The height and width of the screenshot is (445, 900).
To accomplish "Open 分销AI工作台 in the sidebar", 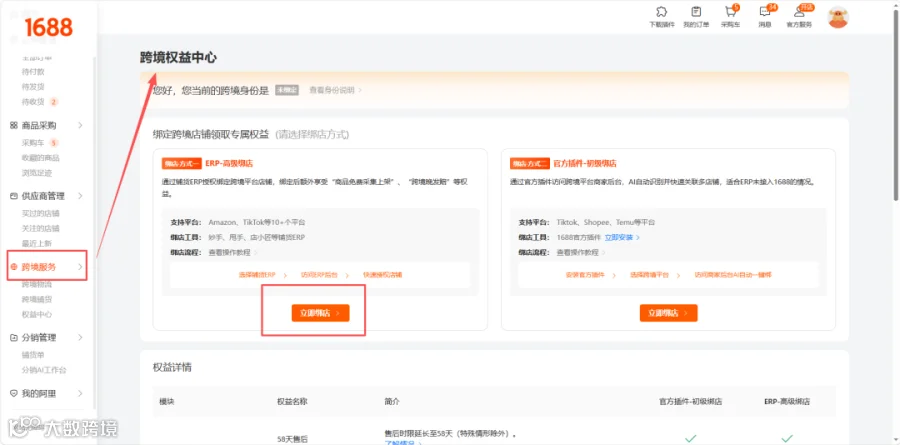I will (44, 370).
